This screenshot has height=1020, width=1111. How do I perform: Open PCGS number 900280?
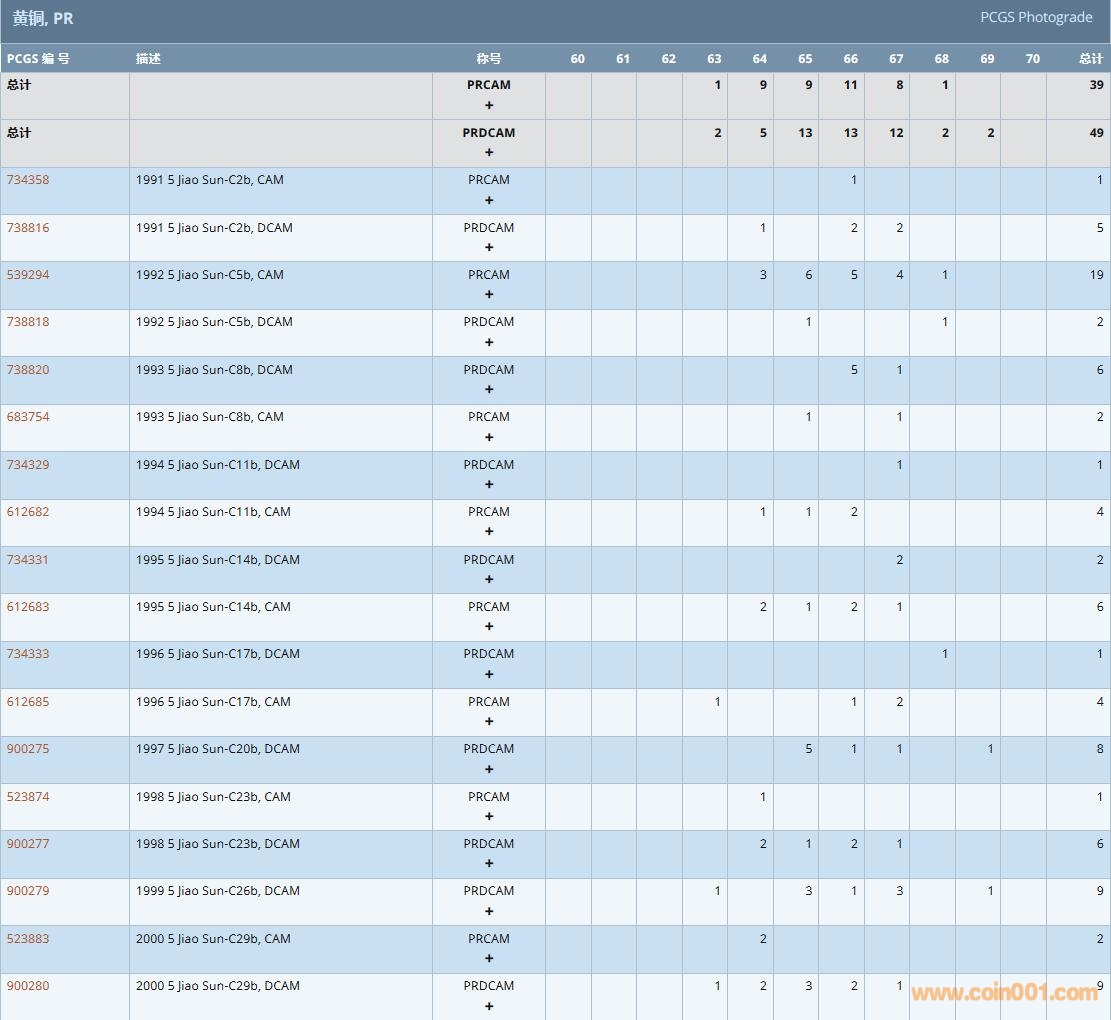pos(28,986)
